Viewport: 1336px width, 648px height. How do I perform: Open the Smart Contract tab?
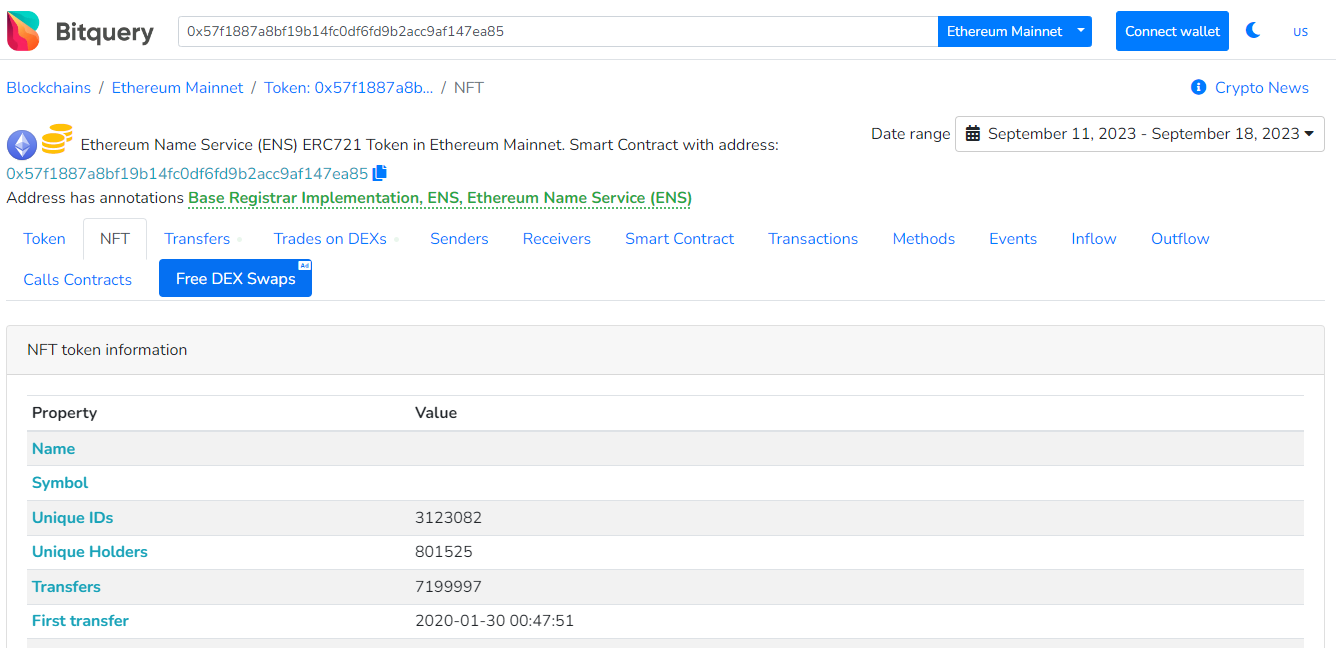click(x=680, y=238)
